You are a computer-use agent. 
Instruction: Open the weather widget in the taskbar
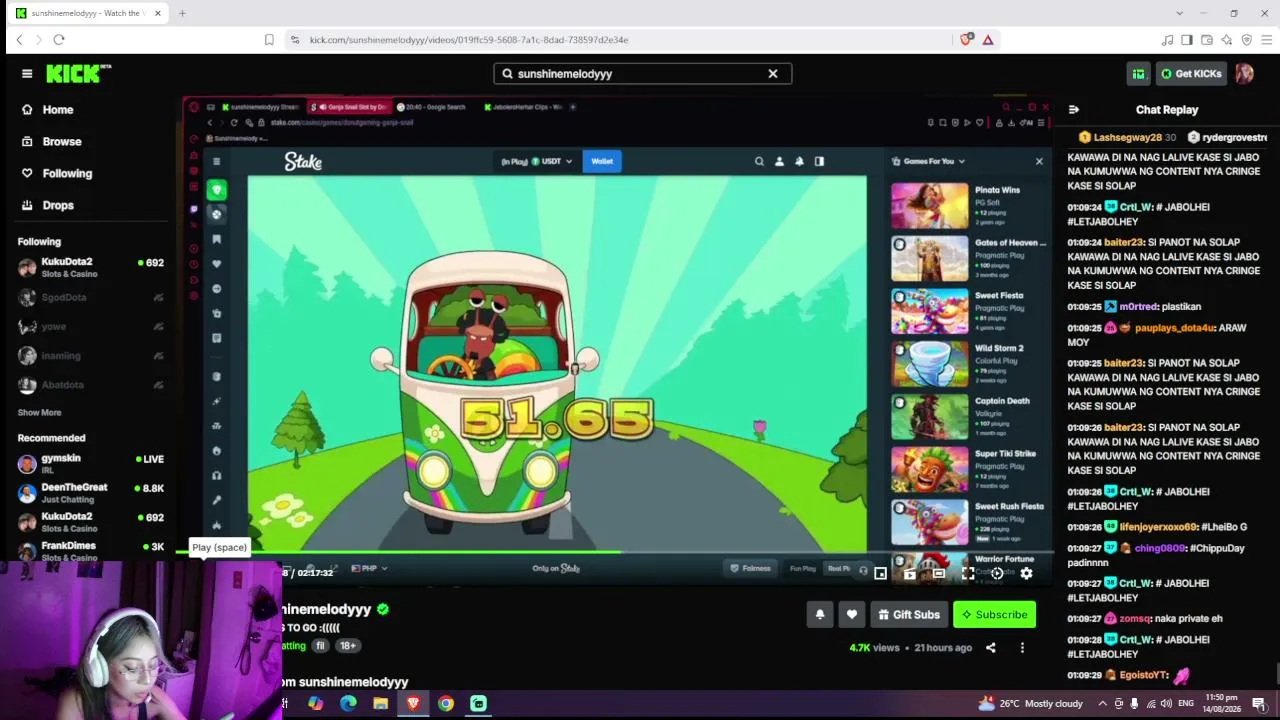(1031, 703)
